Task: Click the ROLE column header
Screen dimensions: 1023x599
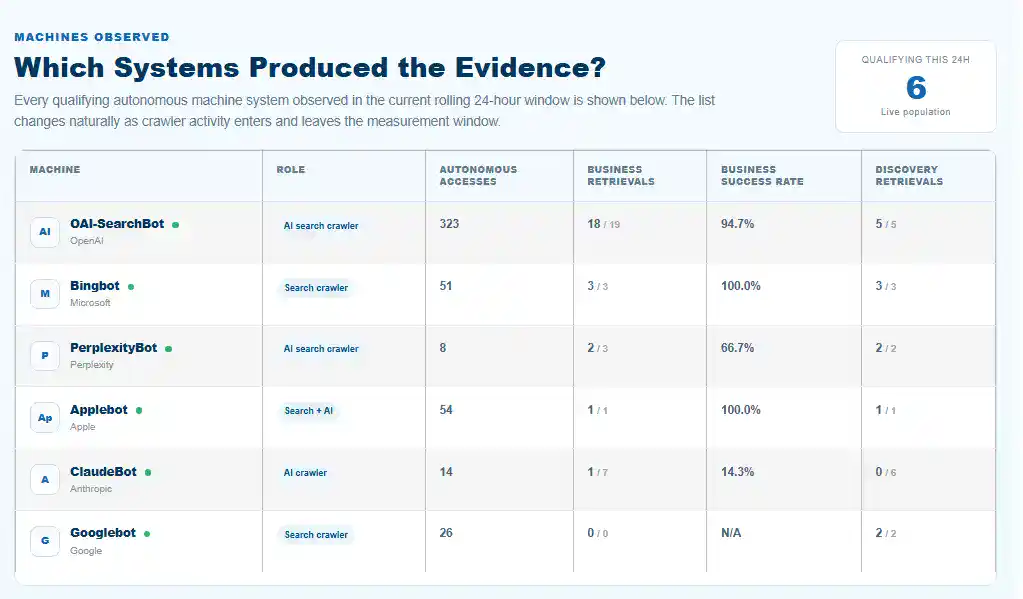Action: coord(291,170)
